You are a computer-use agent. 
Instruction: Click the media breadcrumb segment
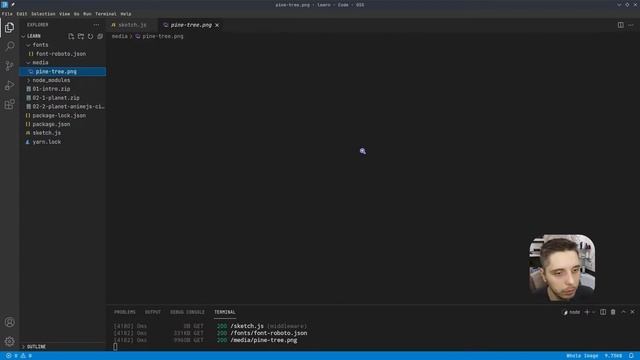click(x=120, y=36)
